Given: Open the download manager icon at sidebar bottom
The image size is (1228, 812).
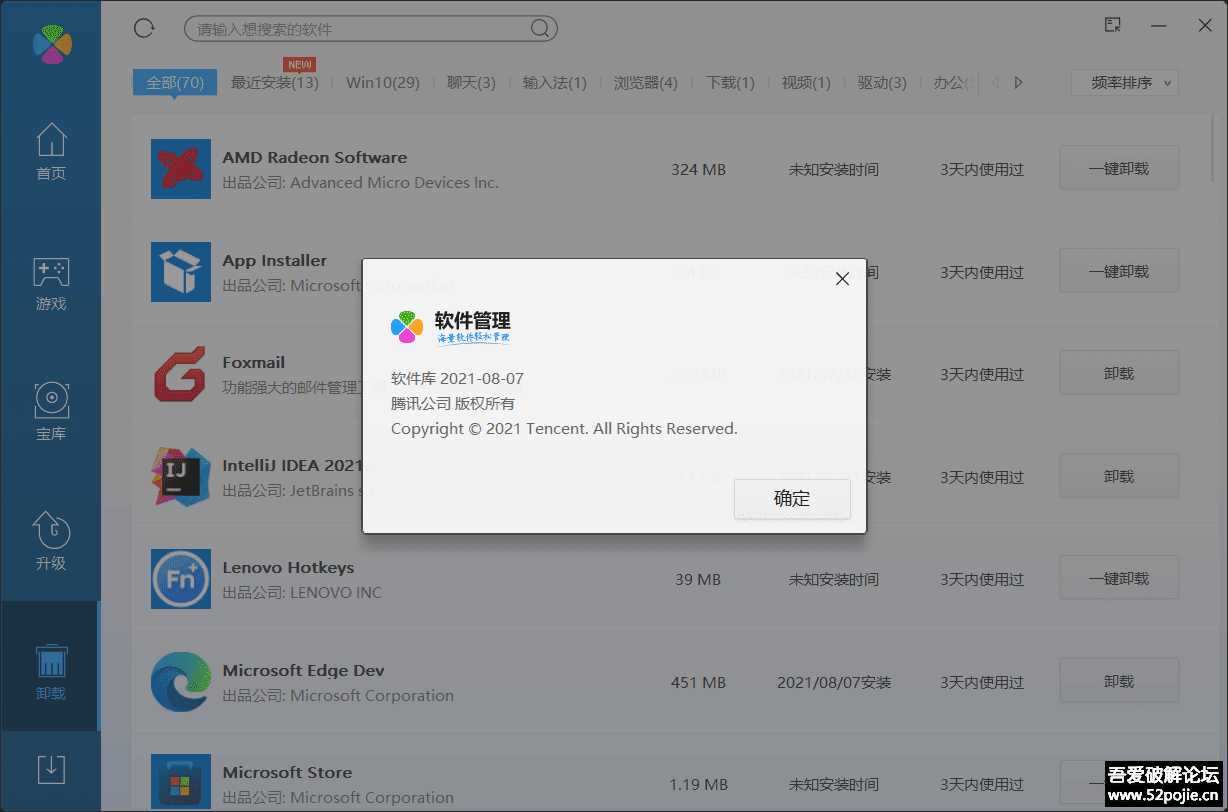Looking at the screenshot, I should 50,770.
